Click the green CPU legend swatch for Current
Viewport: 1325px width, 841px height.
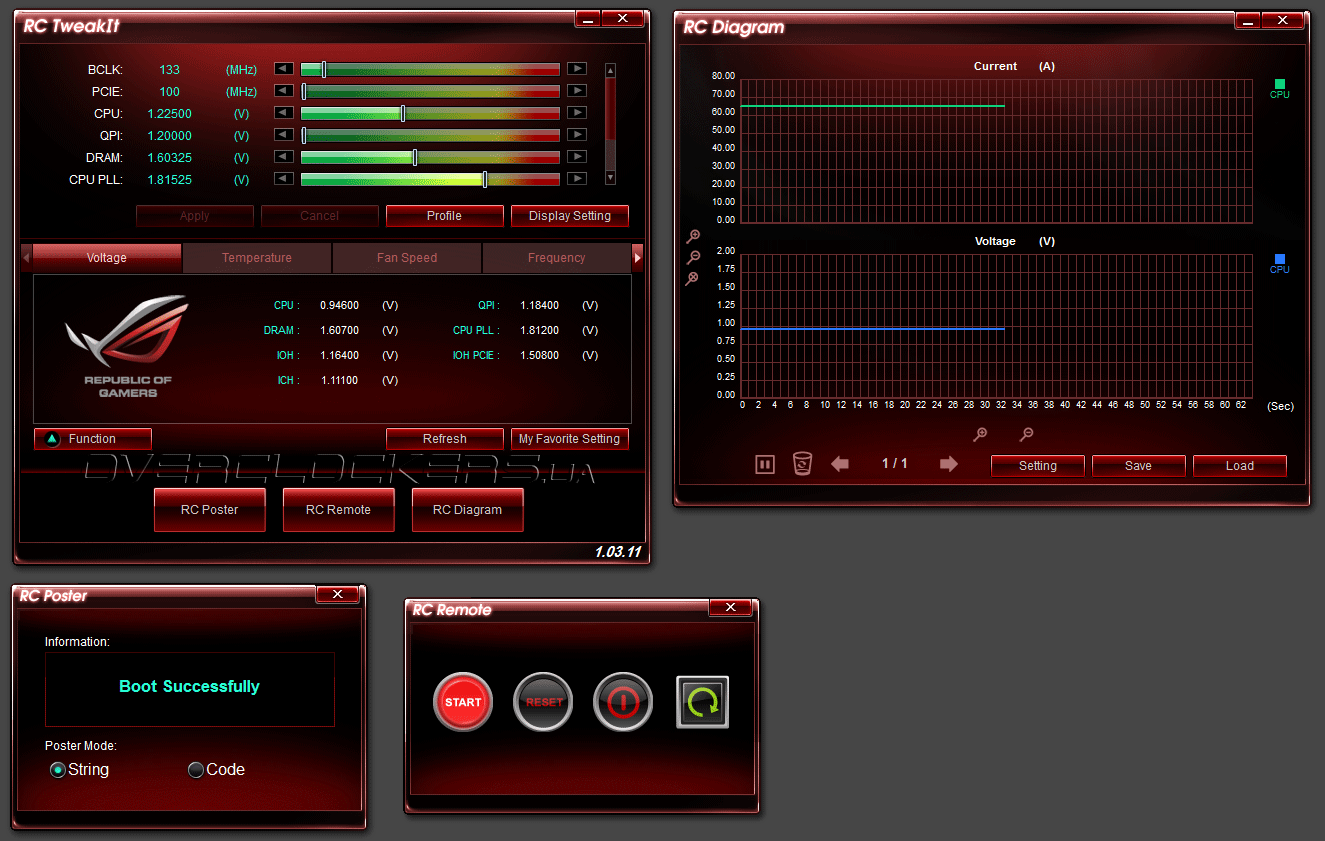1280,84
